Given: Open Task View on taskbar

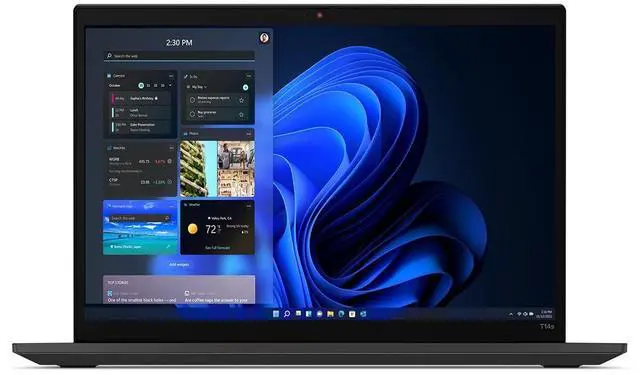Looking at the screenshot, I should [x=298, y=313].
